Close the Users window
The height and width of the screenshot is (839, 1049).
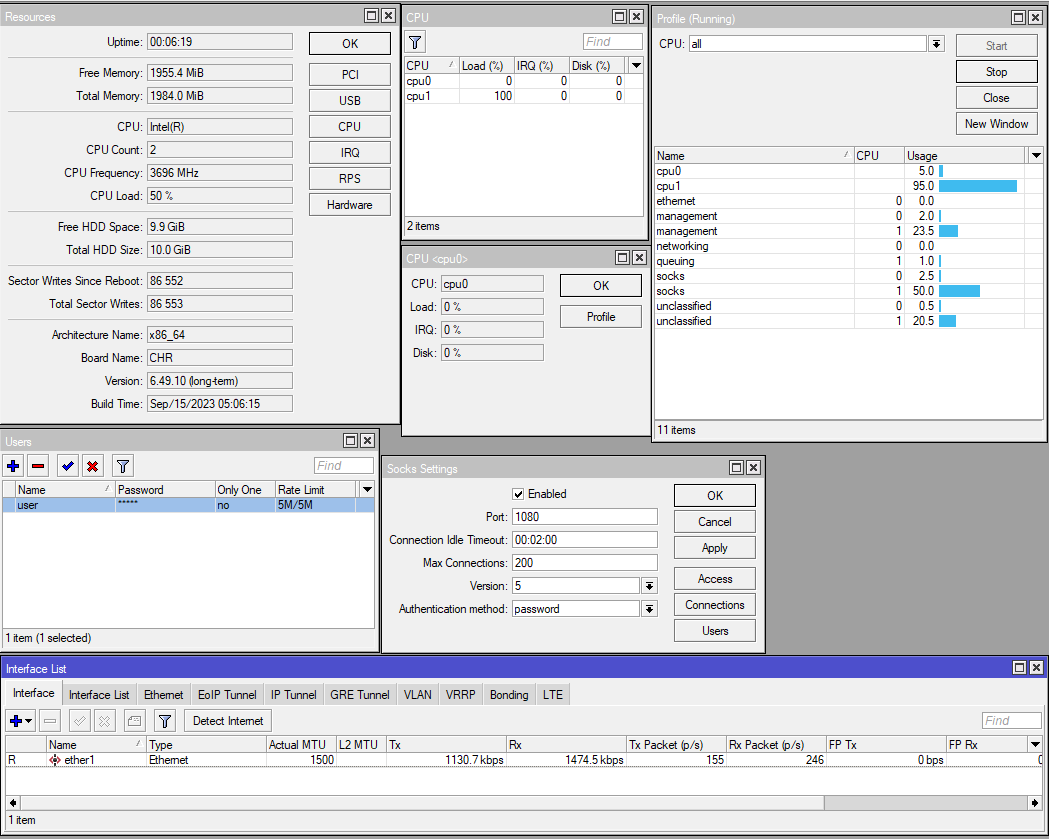tap(367, 440)
